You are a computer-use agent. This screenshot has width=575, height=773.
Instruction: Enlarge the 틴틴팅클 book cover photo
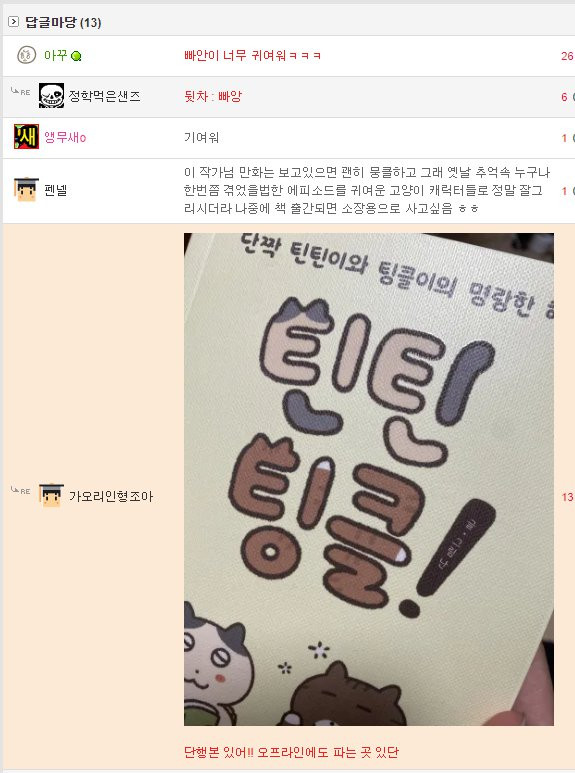[x=369, y=479]
